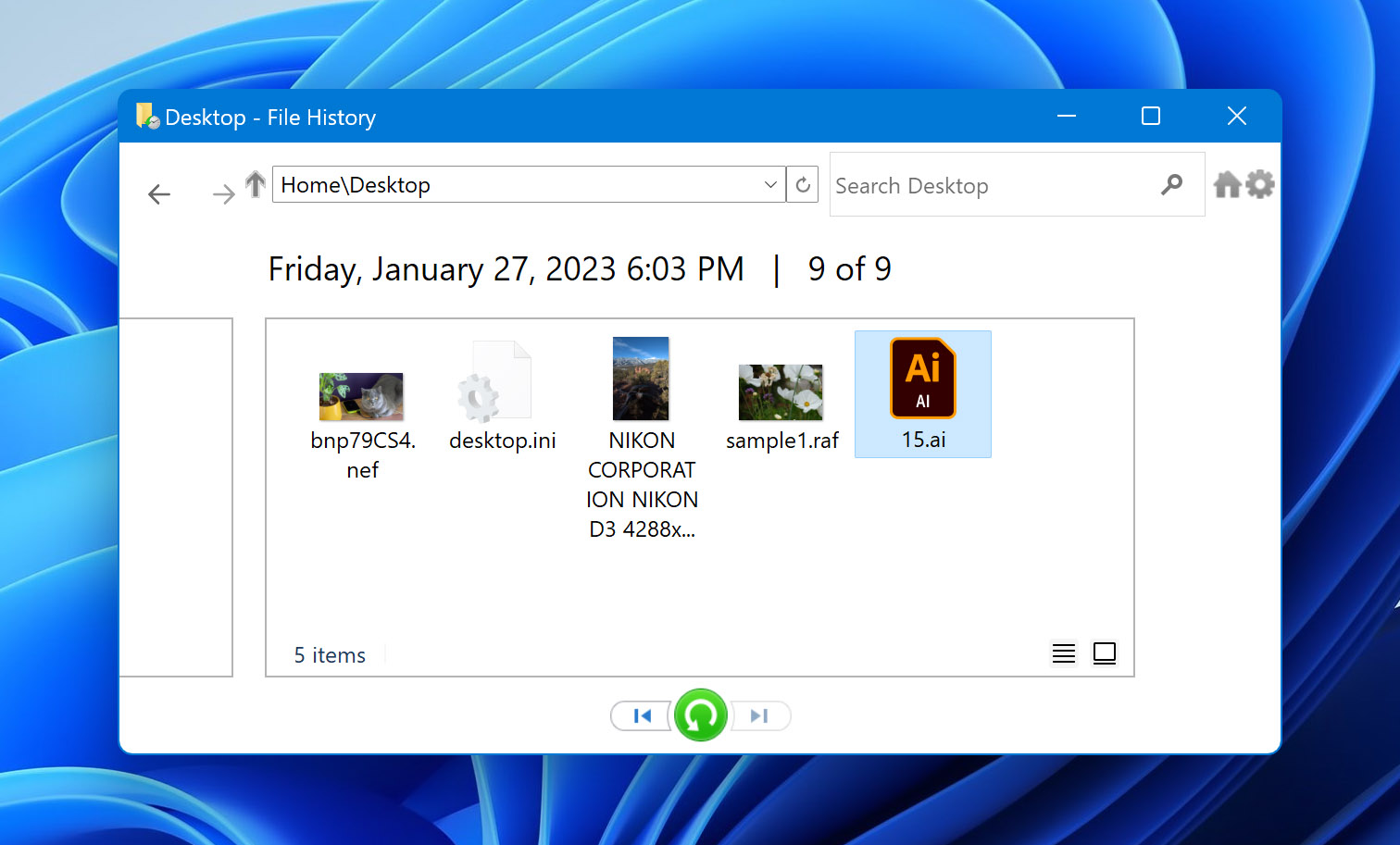Maximize the File History window
The image size is (1400, 845).
1151,116
